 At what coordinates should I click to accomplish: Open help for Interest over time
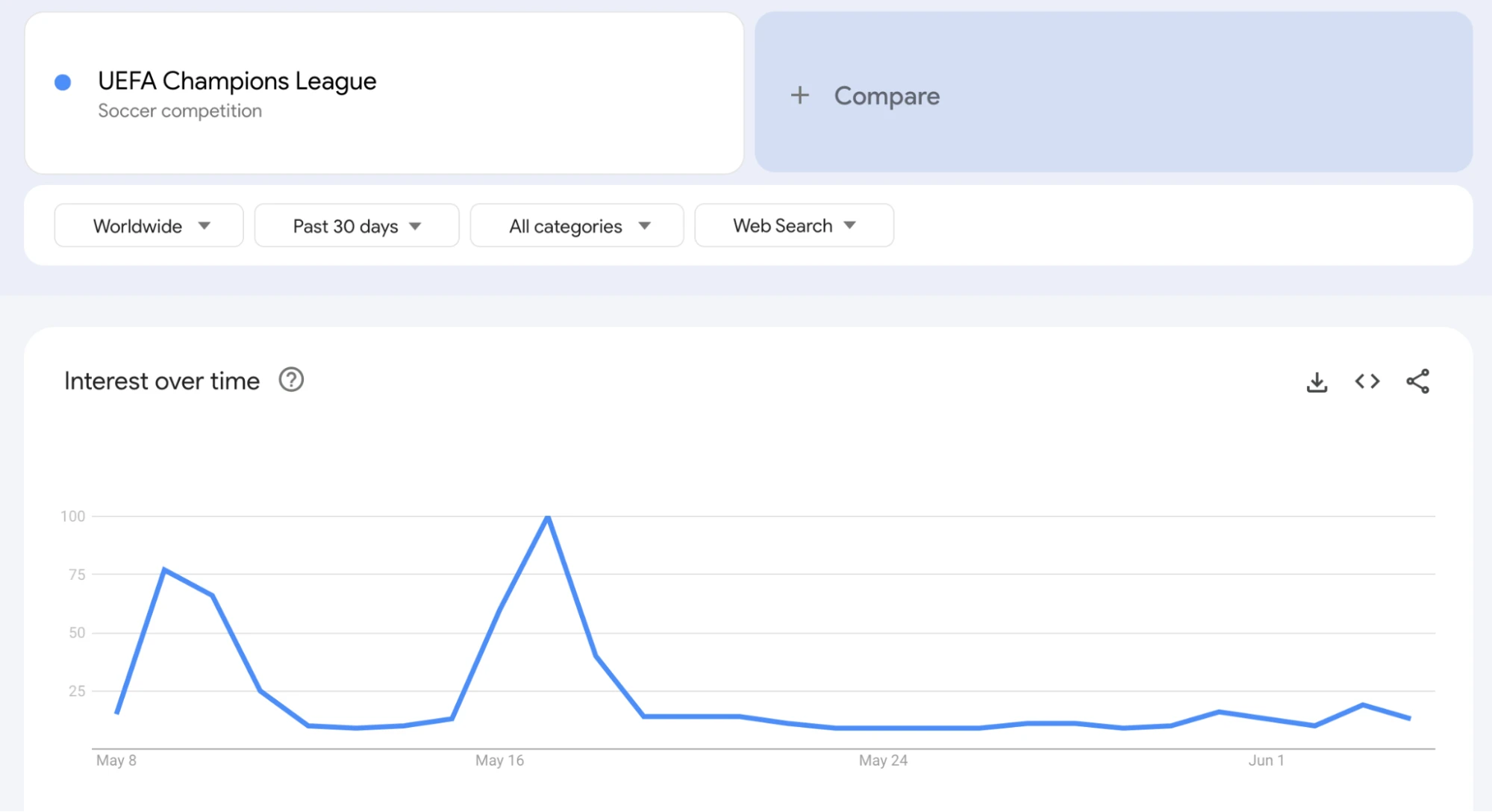pyautogui.click(x=291, y=380)
